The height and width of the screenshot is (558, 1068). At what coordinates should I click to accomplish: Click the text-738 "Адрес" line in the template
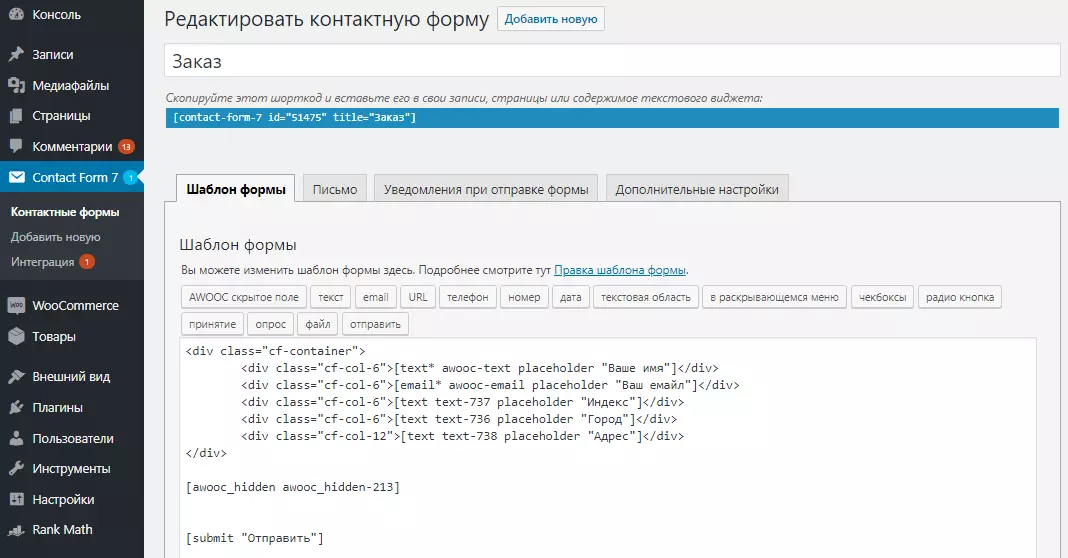click(x=462, y=436)
